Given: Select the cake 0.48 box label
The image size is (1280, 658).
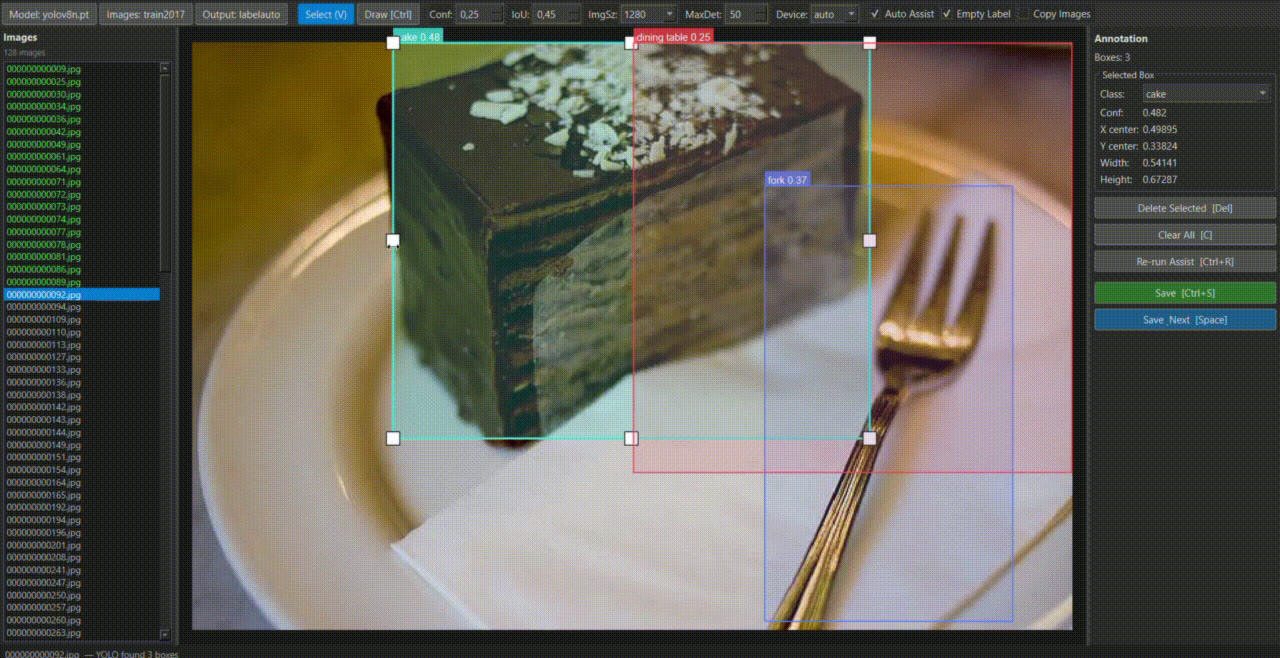Looking at the screenshot, I should click(418, 37).
